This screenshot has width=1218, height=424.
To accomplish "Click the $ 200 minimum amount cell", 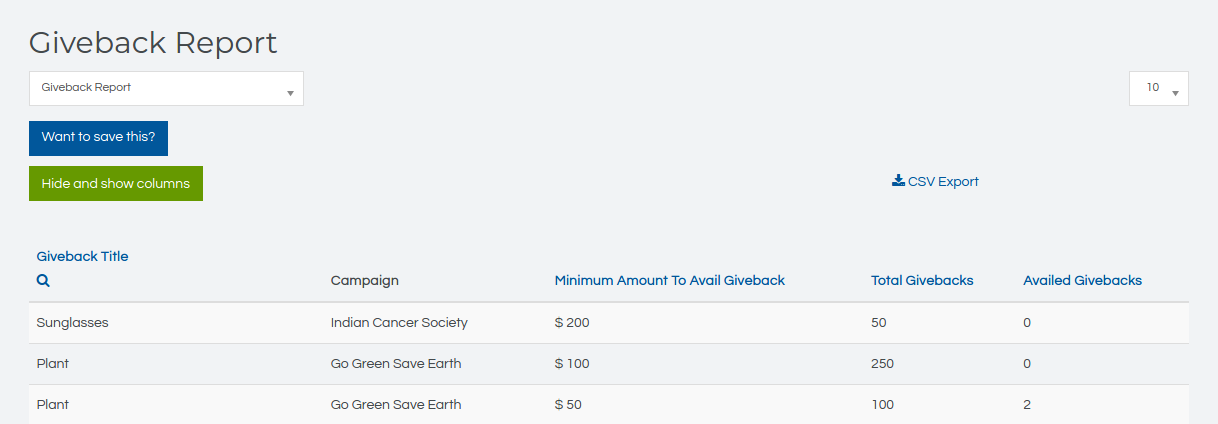I will click(x=572, y=323).
